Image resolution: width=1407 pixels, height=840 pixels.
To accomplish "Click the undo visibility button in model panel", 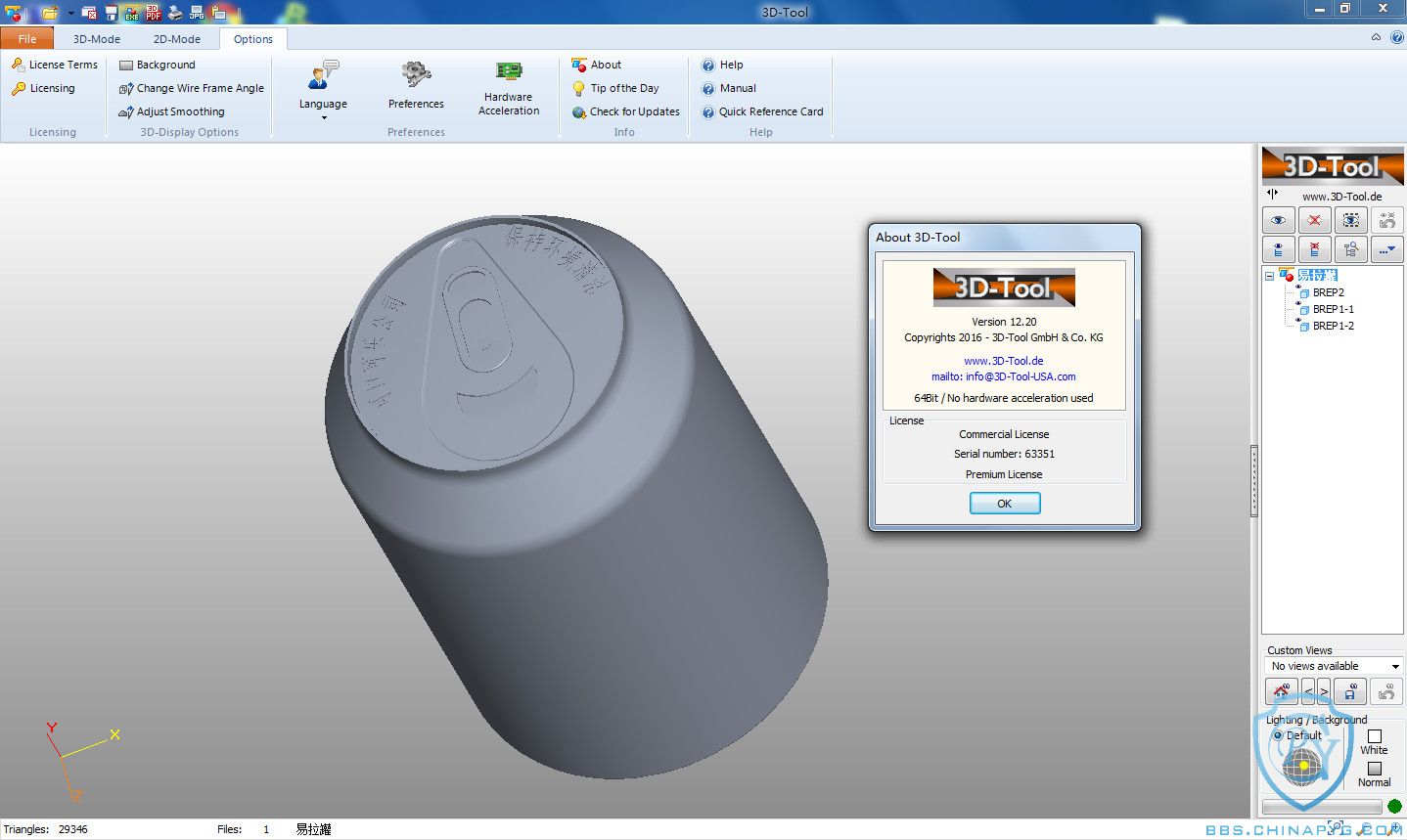I will coord(1386,220).
